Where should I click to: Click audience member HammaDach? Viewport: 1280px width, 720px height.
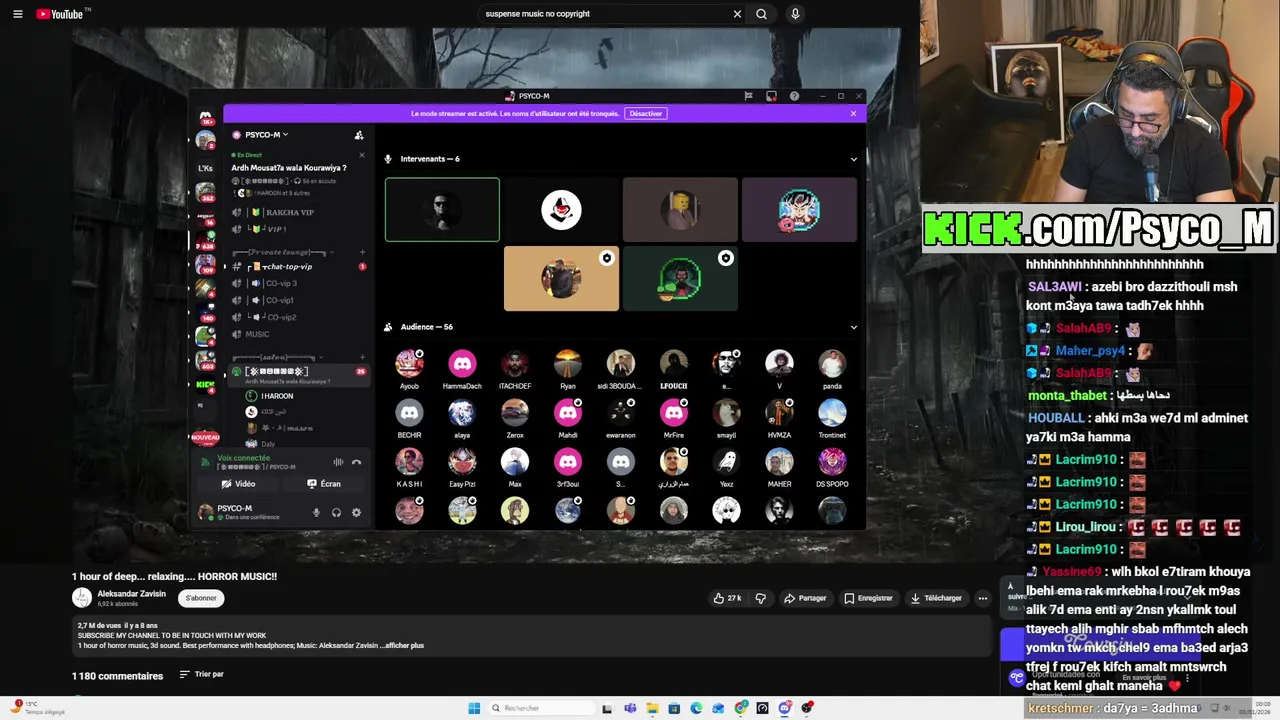(462, 369)
